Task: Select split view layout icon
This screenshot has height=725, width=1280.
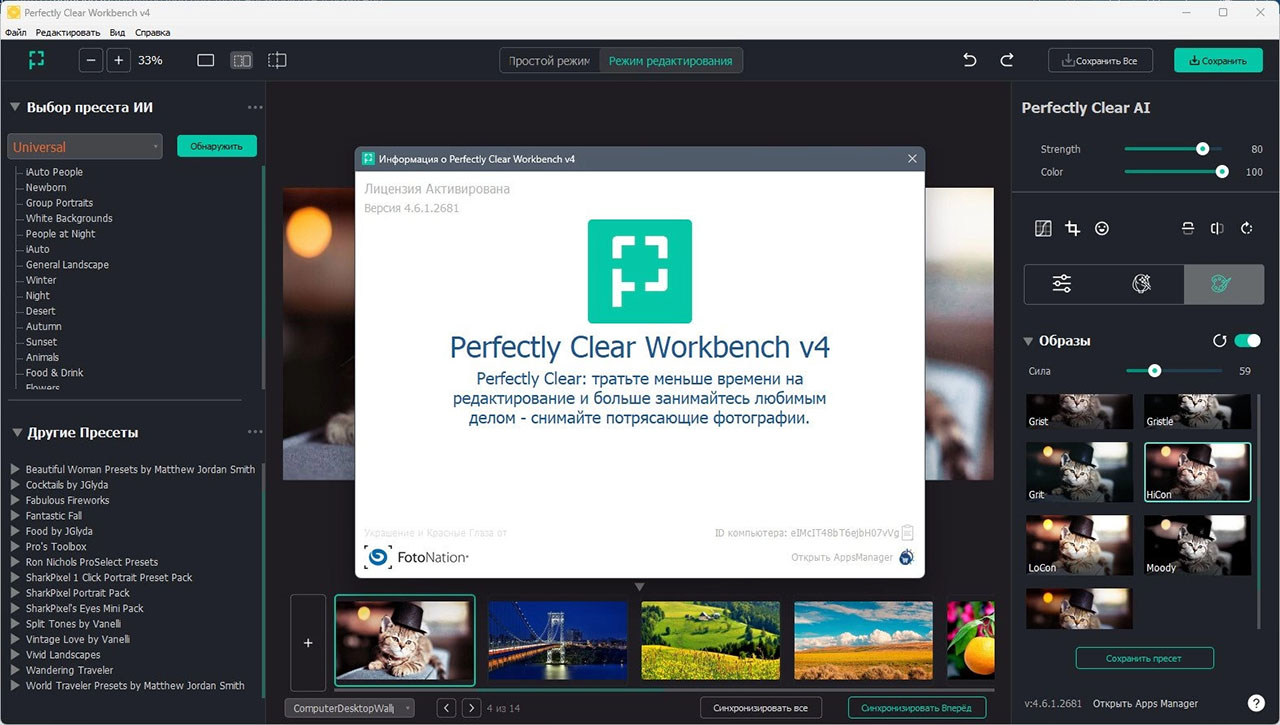Action: click(277, 60)
